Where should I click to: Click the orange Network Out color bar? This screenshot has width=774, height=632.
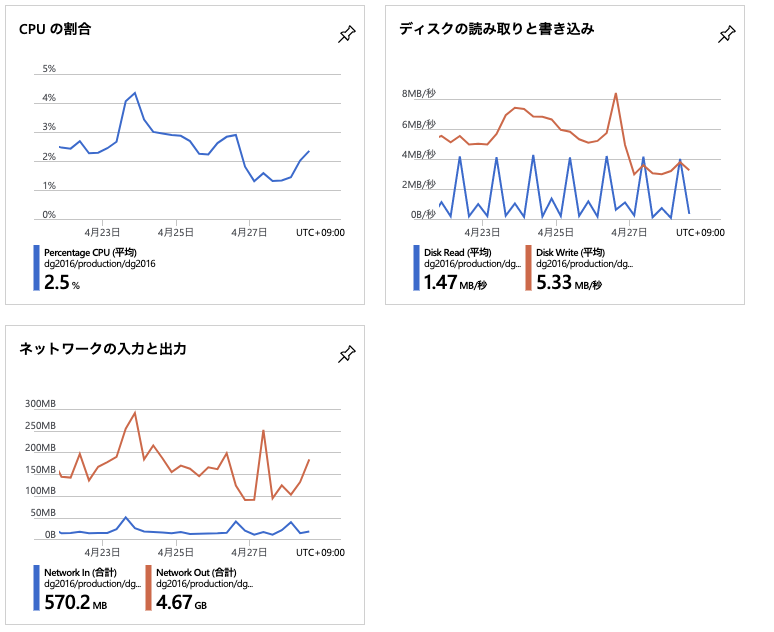pyautogui.click(x=149, y=588)
